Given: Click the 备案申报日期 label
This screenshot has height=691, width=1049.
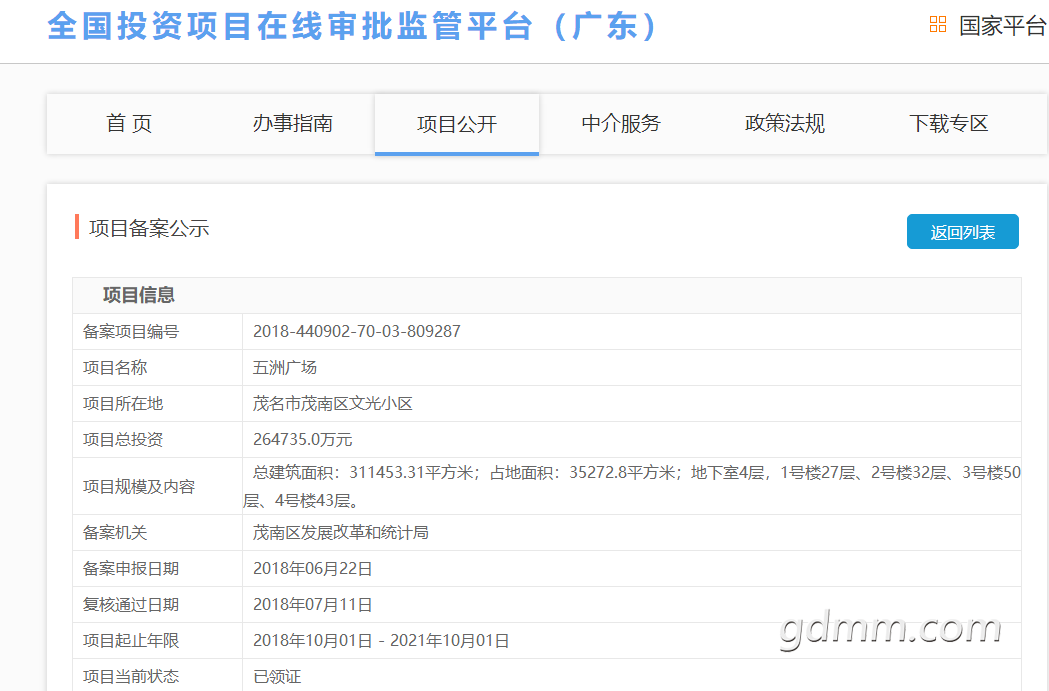Looking at the screenshot, I should point(130,569).
